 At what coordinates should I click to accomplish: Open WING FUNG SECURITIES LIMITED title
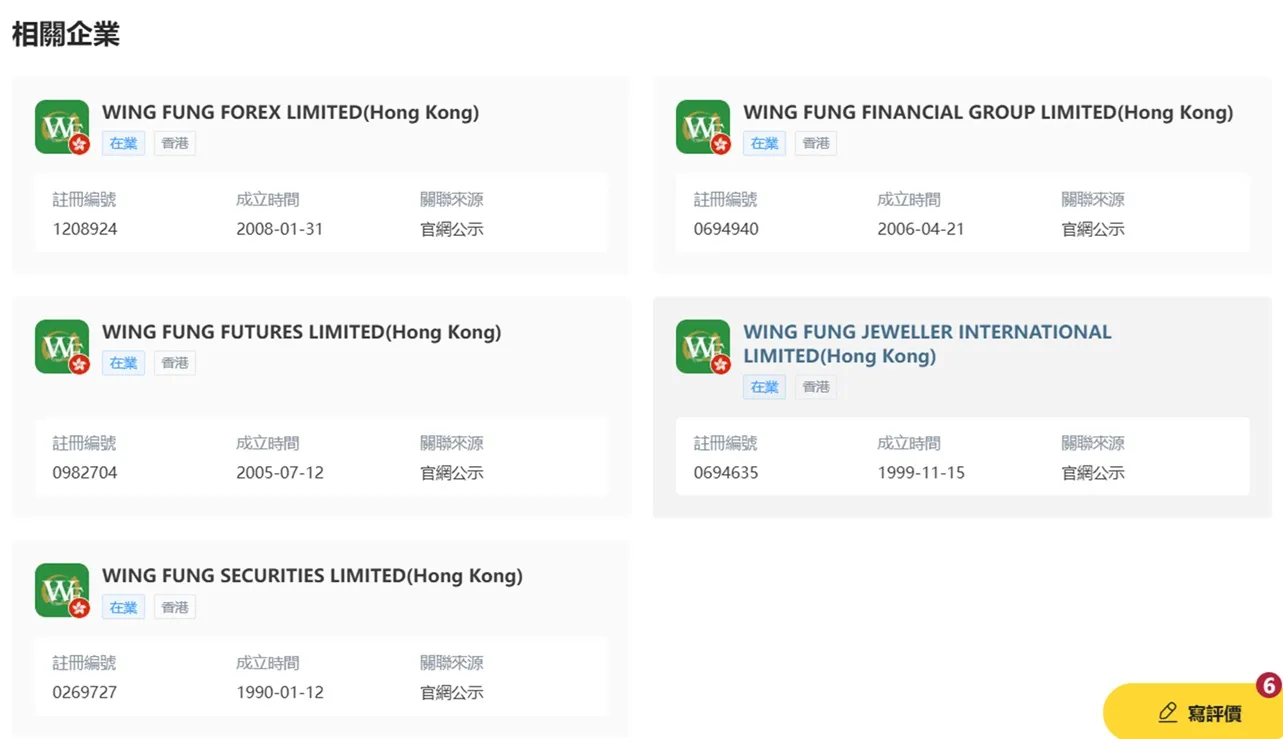pos(312,576)
